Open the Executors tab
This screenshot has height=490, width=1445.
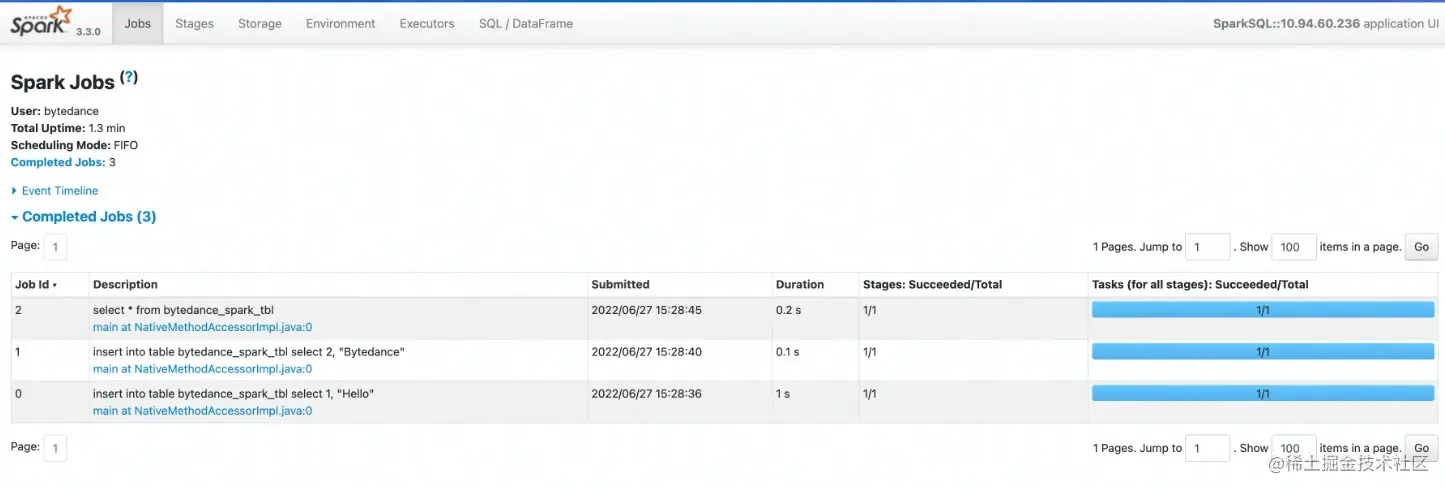427,23
